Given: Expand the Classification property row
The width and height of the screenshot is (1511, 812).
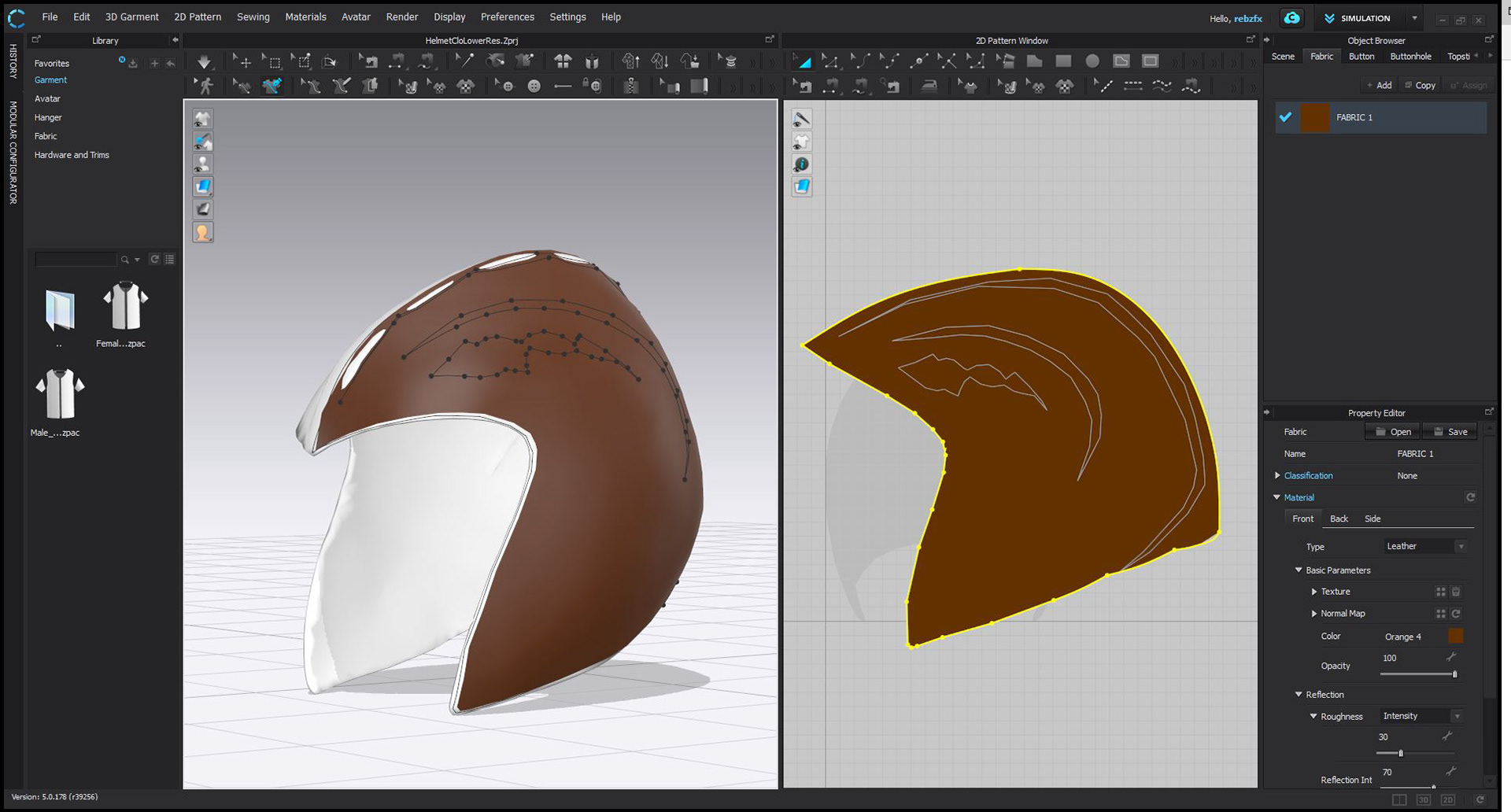Looking at the screenshot, I should pos(1277,475).
